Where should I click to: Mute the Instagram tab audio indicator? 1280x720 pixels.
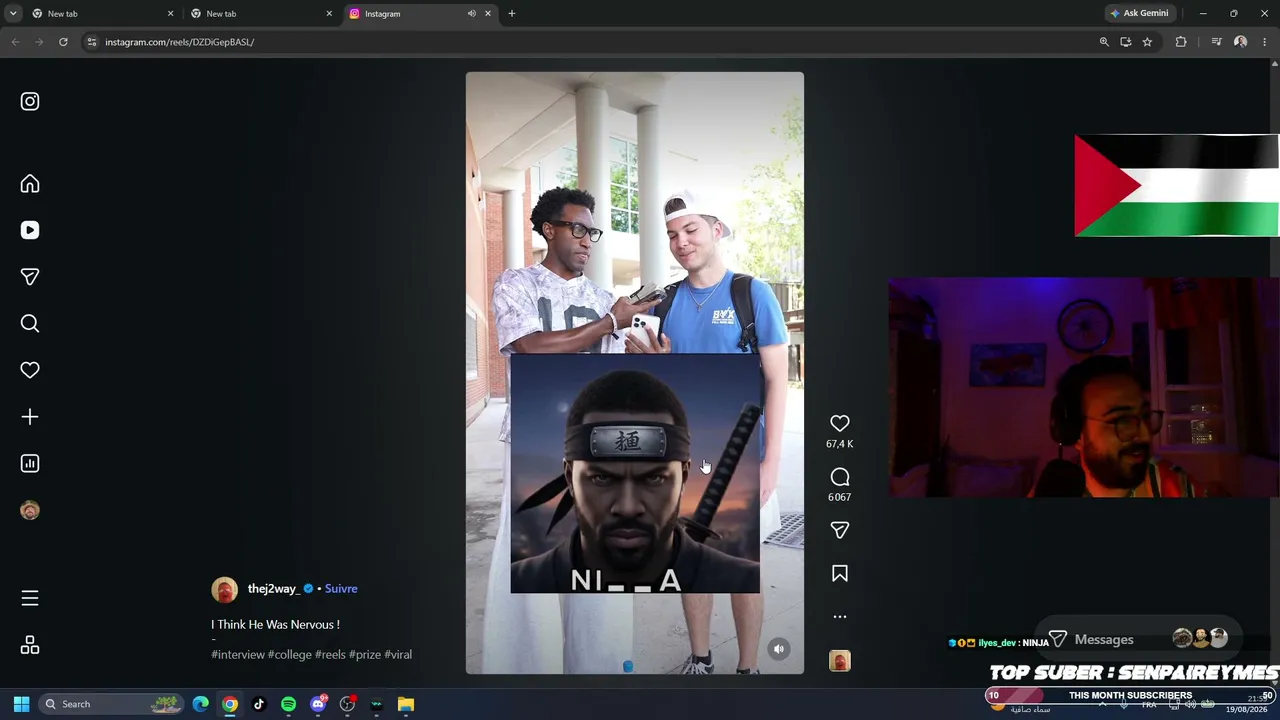coord(471,14)
